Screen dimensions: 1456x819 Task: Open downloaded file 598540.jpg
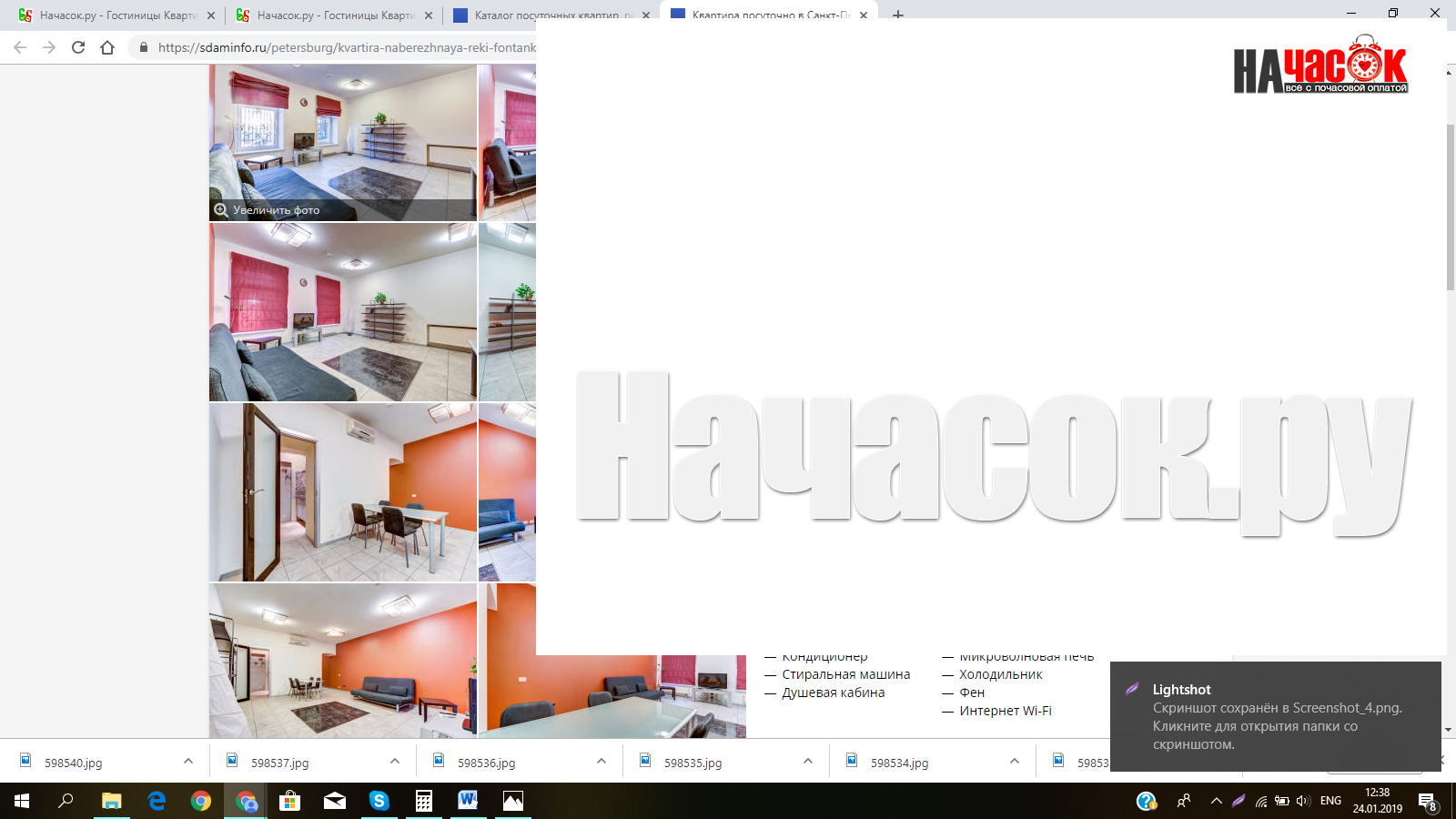click(73, 763)
